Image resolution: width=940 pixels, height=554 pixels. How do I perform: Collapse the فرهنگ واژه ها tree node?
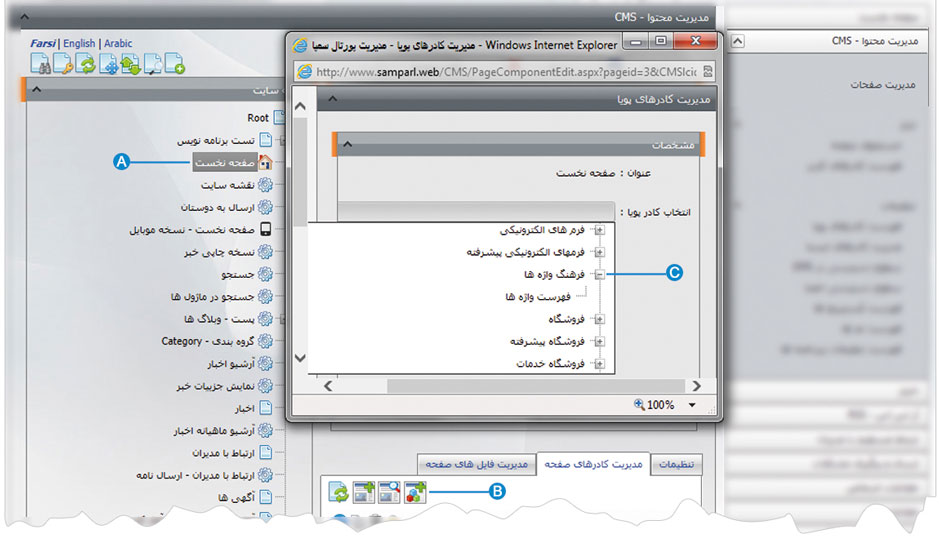[x=600, y=274]
